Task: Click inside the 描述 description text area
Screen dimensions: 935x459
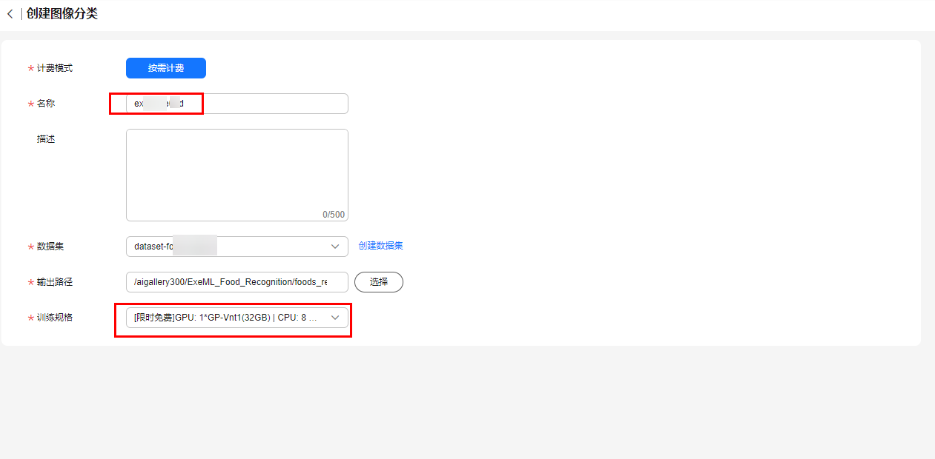Action: click(x=237, y=170)
